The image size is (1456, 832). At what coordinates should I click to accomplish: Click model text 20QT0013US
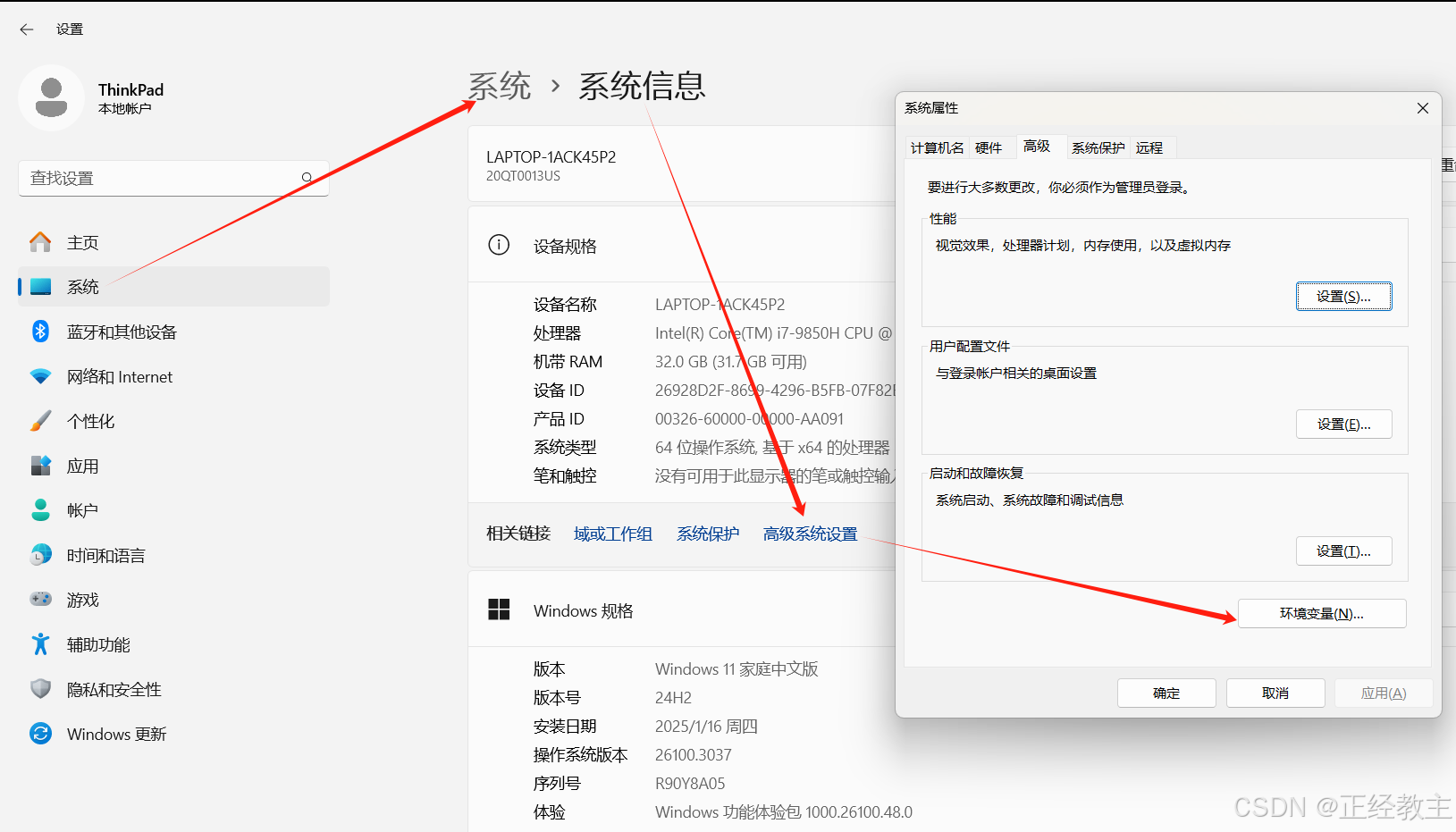pyautogui.click(x=523, y=176)
